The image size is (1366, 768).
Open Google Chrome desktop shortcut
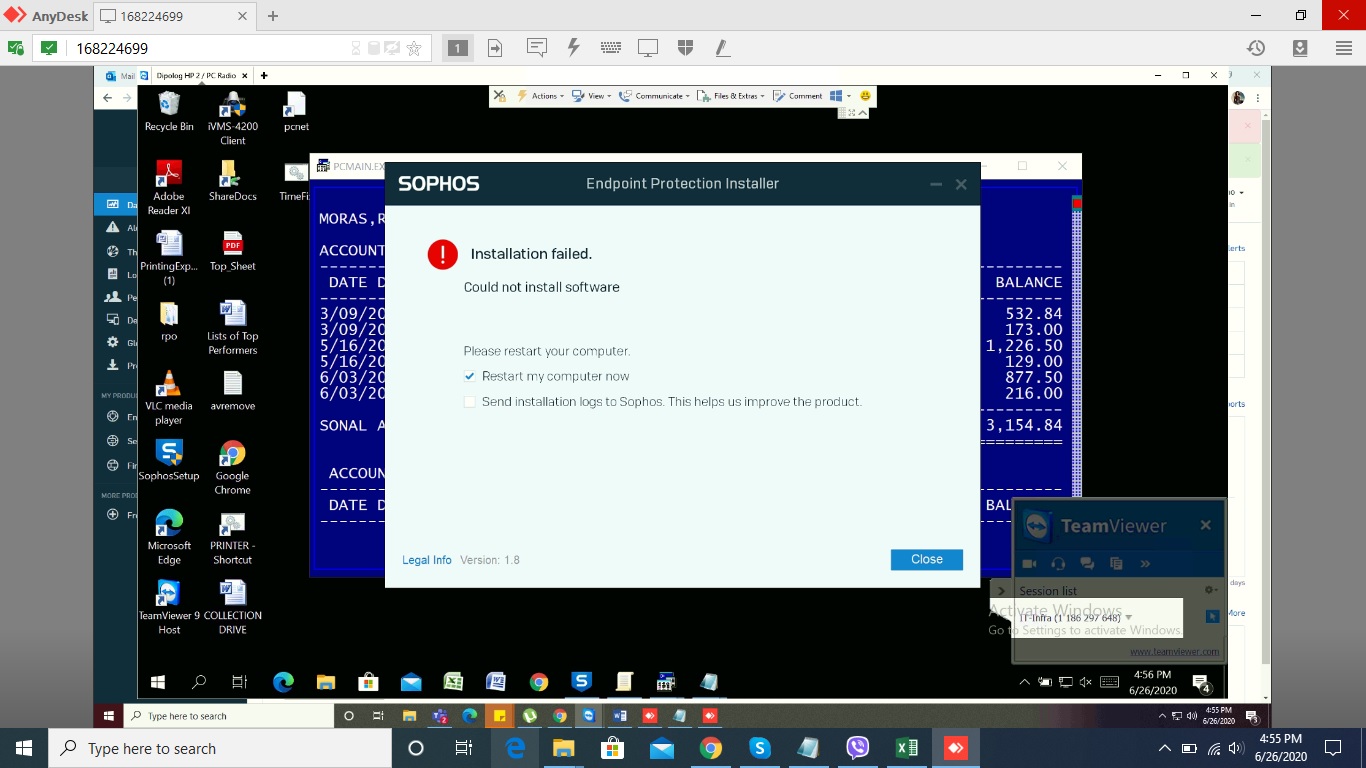233,468
